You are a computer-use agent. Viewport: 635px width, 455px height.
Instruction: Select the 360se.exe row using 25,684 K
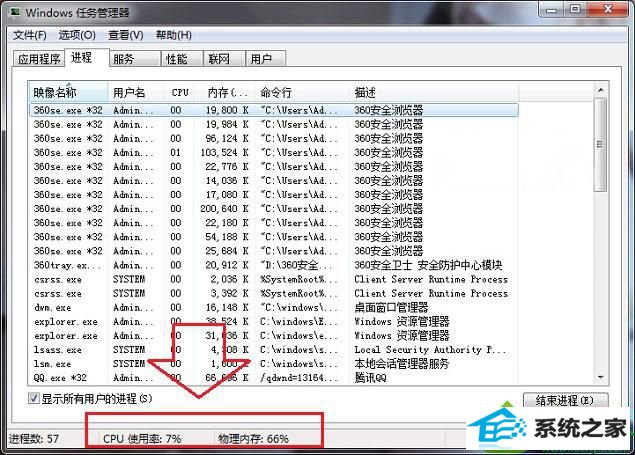pyautogui.click(x=274, y=251)
